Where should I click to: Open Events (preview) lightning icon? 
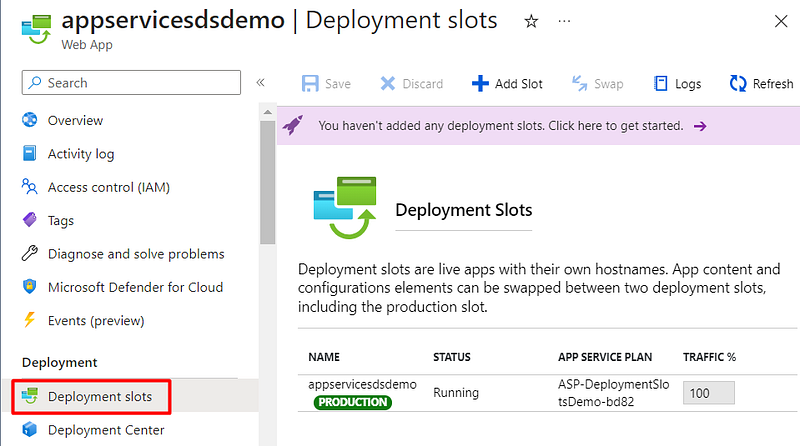tap(29, 320)
